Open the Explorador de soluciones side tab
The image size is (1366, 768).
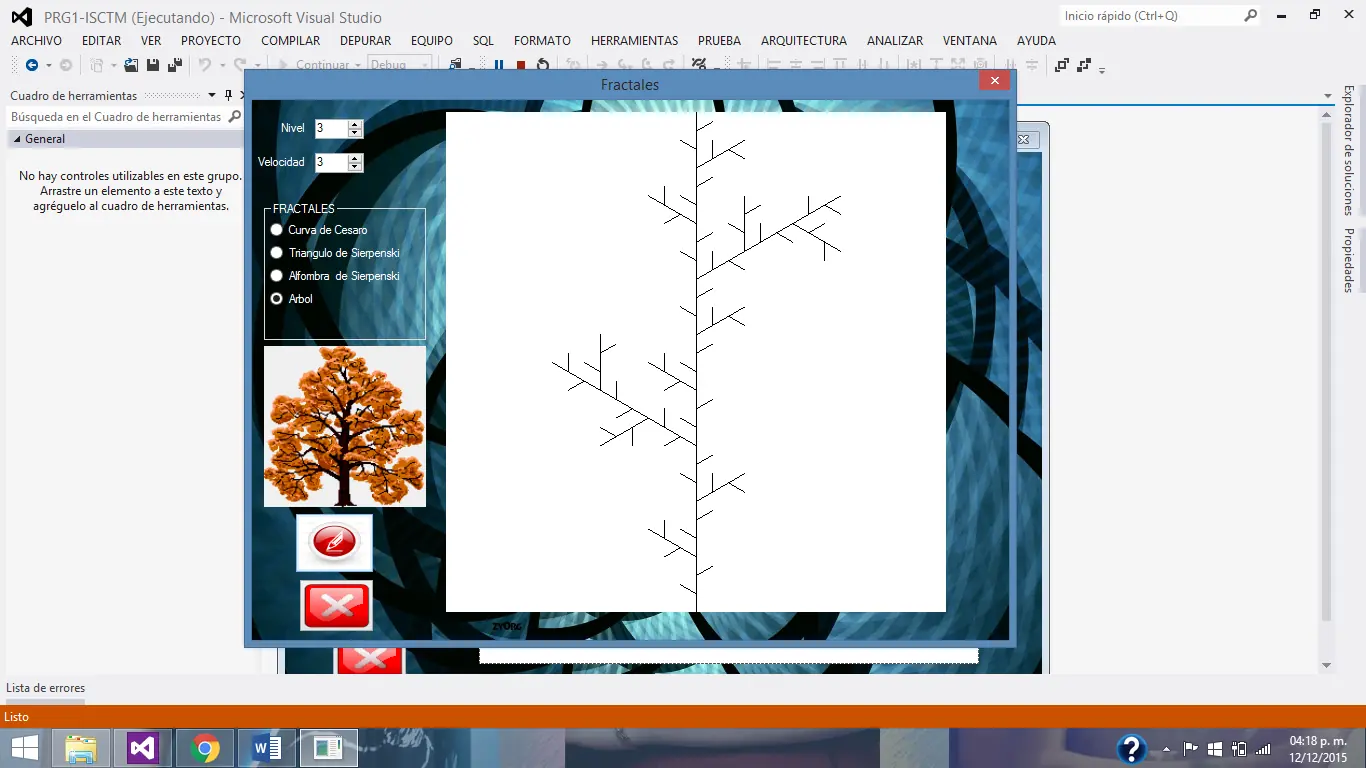coord(1348,150)
